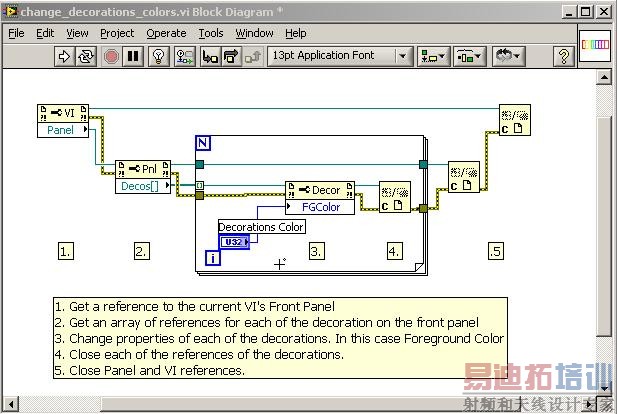Click the For Loop N count terminal
Image resolution: width=617 pixels, height=414 pixels.
tap(203, 143)
